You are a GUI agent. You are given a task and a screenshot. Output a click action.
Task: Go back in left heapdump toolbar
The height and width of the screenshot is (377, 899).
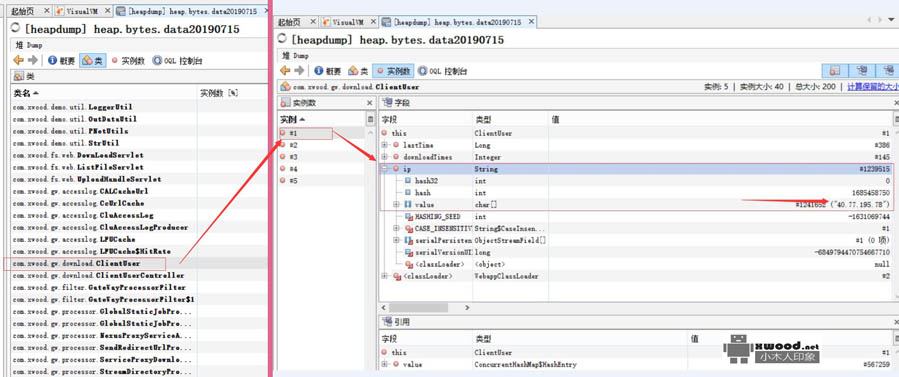coord(18,60)
